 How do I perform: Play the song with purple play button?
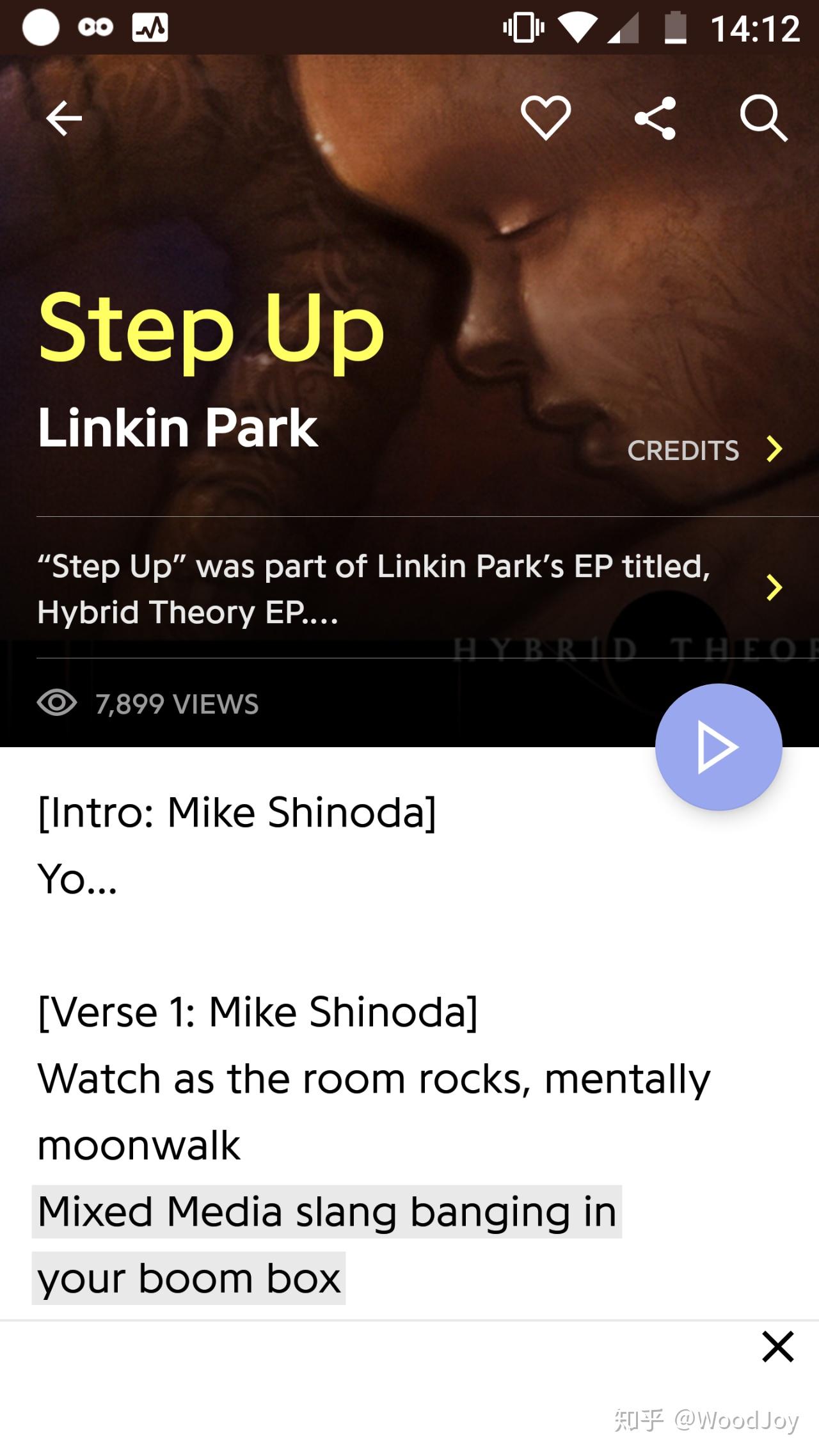coord(719,747)
